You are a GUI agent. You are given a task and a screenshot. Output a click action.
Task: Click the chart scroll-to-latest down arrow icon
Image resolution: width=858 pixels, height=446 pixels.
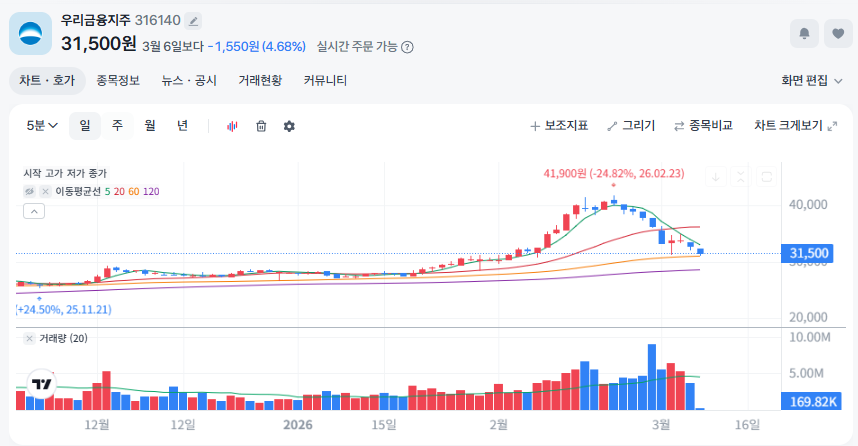click(x=715, y=177)
